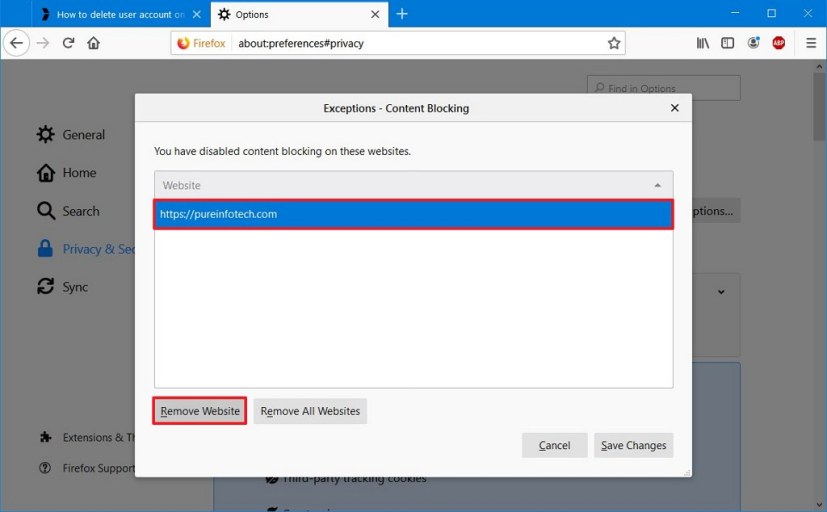This screenshot has height=512, width=827.
Task: Open the Adblock Plus extension icon
Action: [778, 43]
